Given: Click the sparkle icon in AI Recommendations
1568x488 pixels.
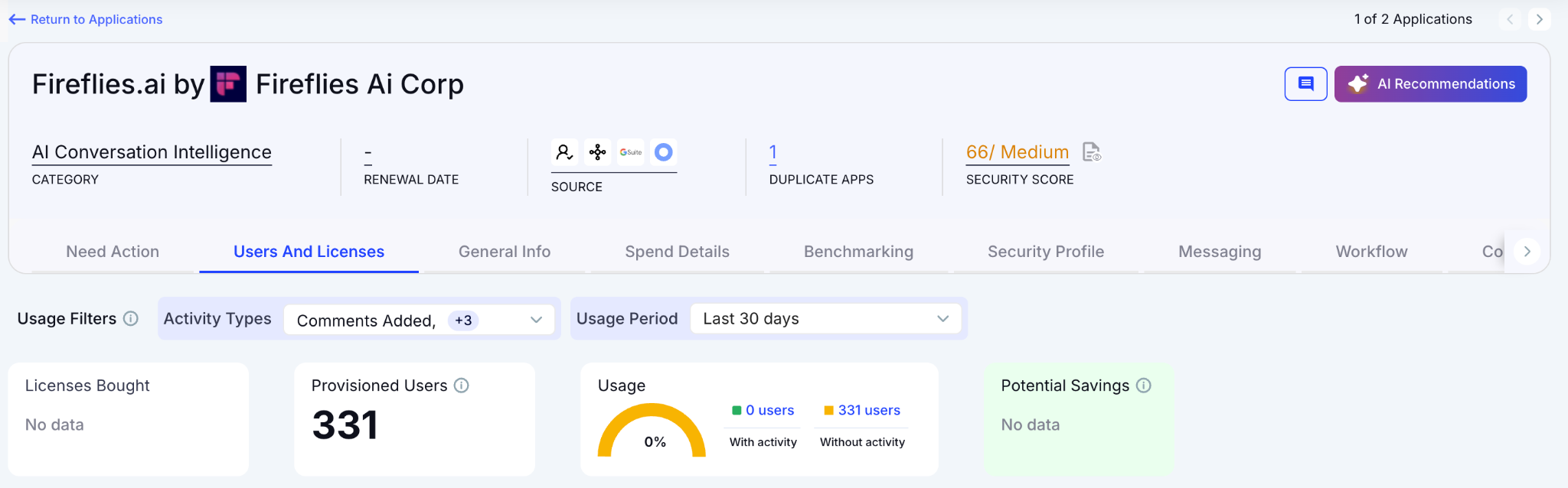Looking at the screenshot, I should (1358, 83).
